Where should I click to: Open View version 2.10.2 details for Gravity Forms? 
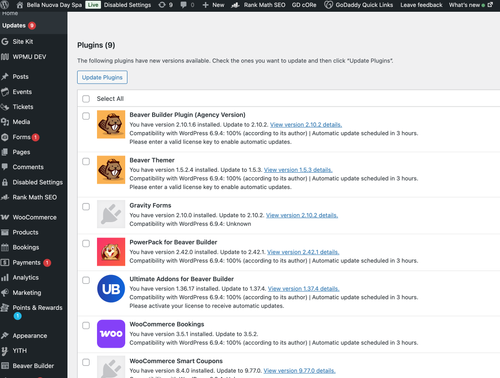(x=302, y=215)
